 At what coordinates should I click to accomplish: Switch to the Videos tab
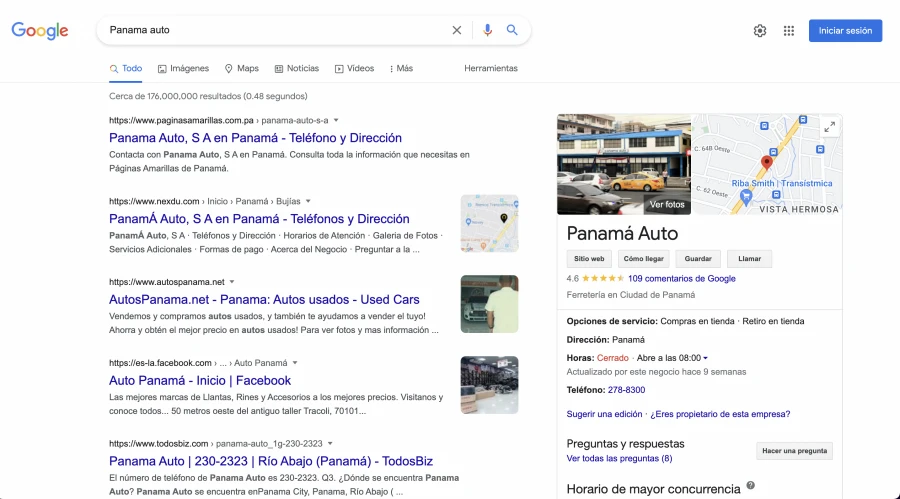pos(355,68)
